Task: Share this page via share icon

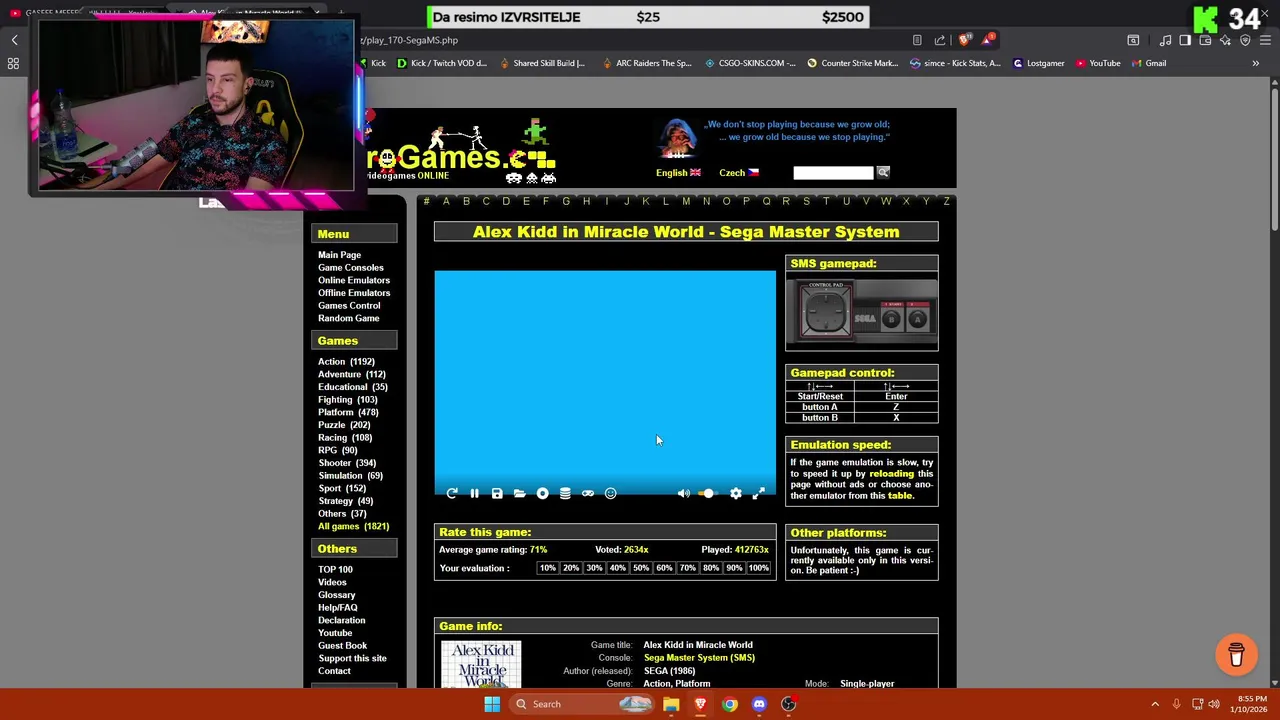Action: click(940, 40)
